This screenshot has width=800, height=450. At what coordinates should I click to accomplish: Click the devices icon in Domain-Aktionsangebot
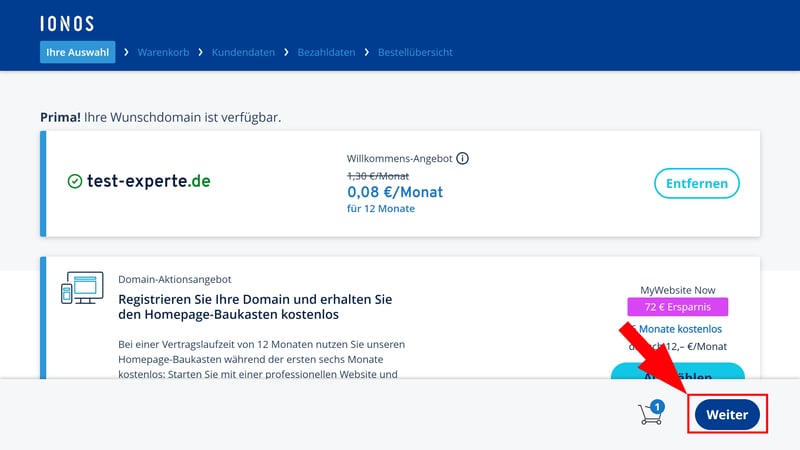(x=81, y=288)
